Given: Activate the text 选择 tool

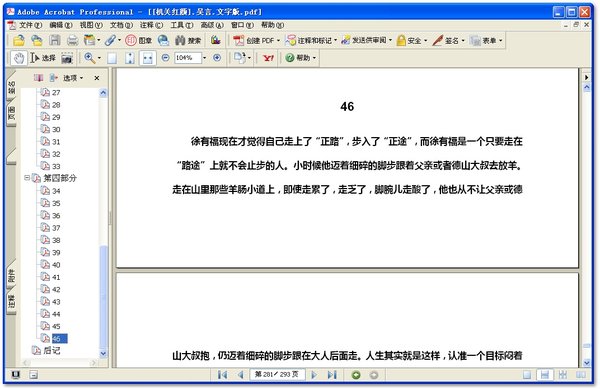Looking at the screenshot, I should pyautogui.click(x=43, y=58).
